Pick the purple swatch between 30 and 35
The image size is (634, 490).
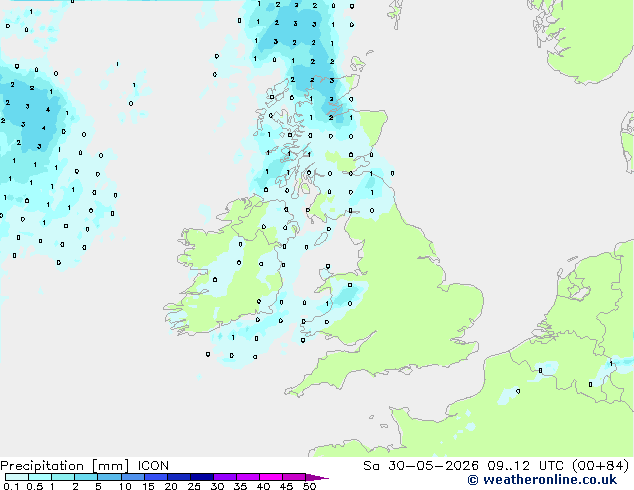pyautogui.click(x=225, y=477)
